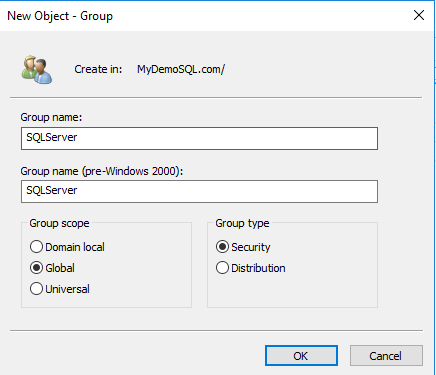The height and width of the screenshot is (375, 436).
Task: Click the MyDemoSQL.com/ path text
Action: tap(181, 69)
